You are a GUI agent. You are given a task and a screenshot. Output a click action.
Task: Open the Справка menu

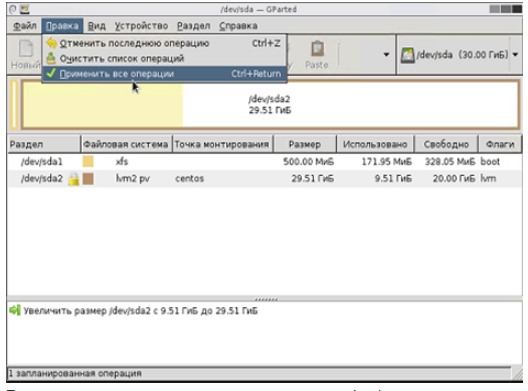238,26
